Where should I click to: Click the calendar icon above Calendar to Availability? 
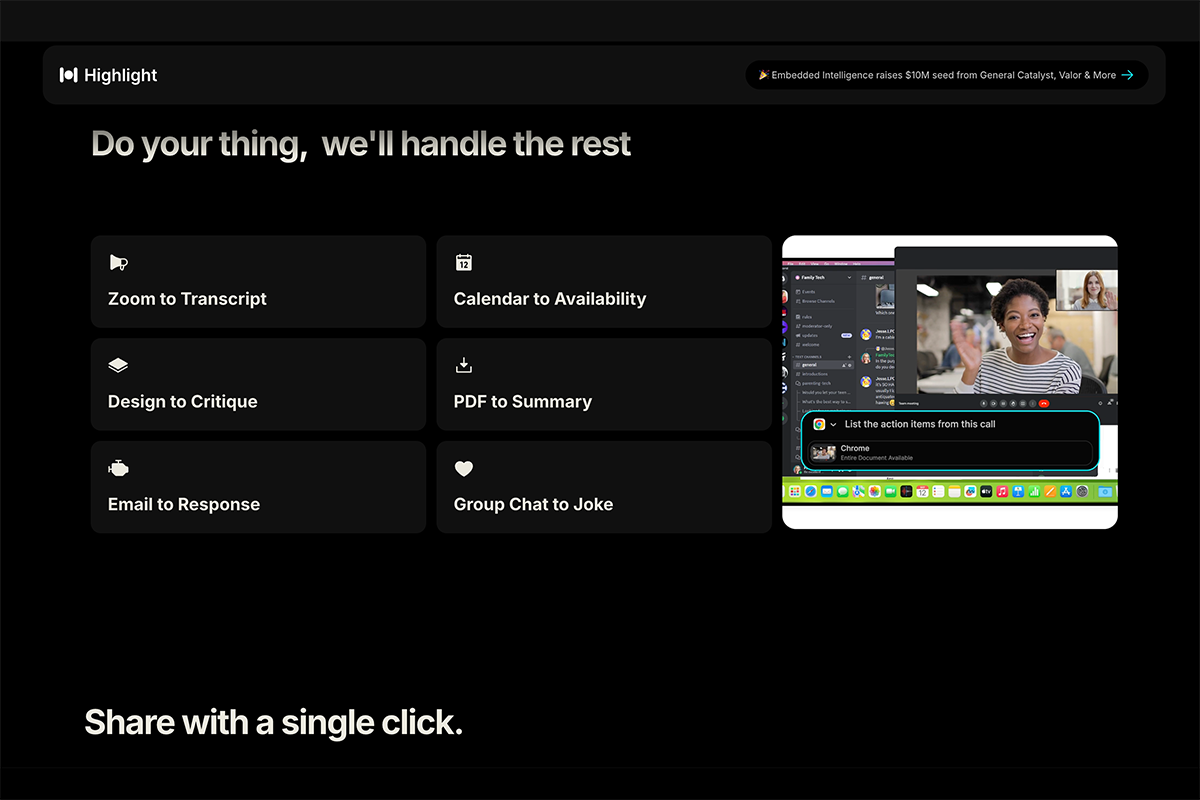click(x=464, y=263)
